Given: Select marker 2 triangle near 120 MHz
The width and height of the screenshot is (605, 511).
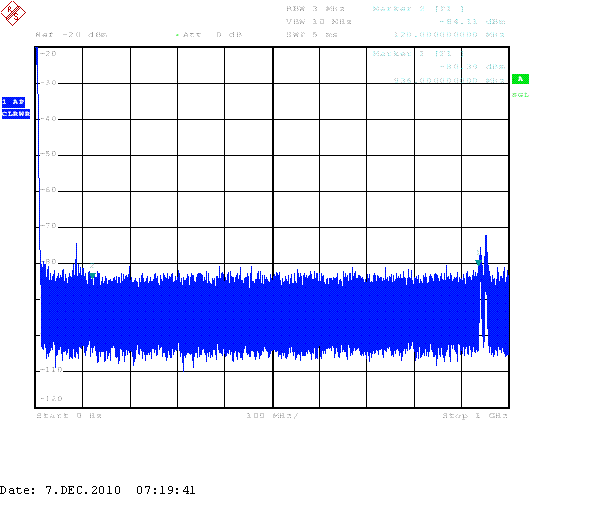Looking at the screenshot, I should 93,275.
